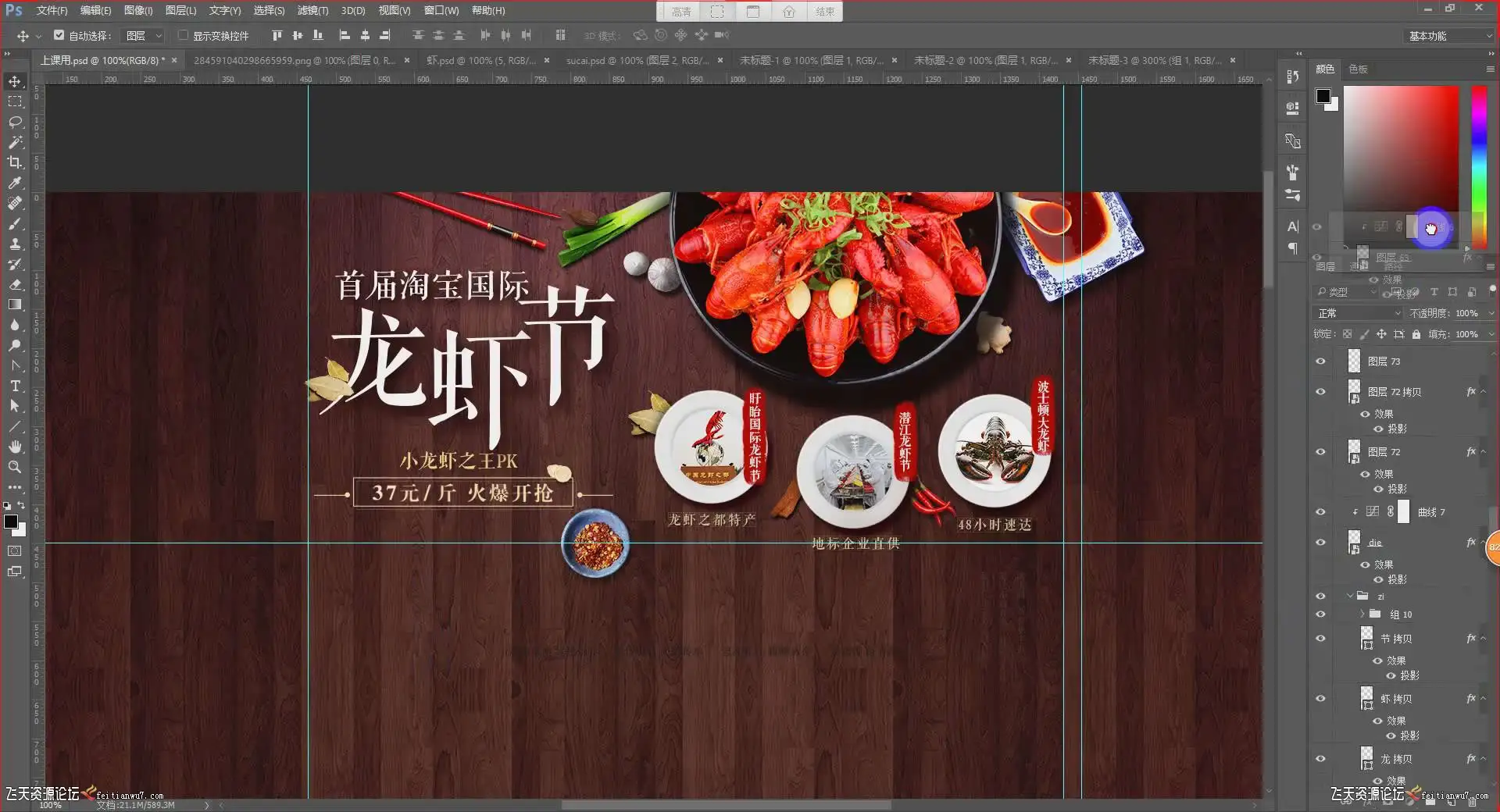1500x812 pixels.
Task: Open the Paragraph panel icon
Action: point(1293,248)
